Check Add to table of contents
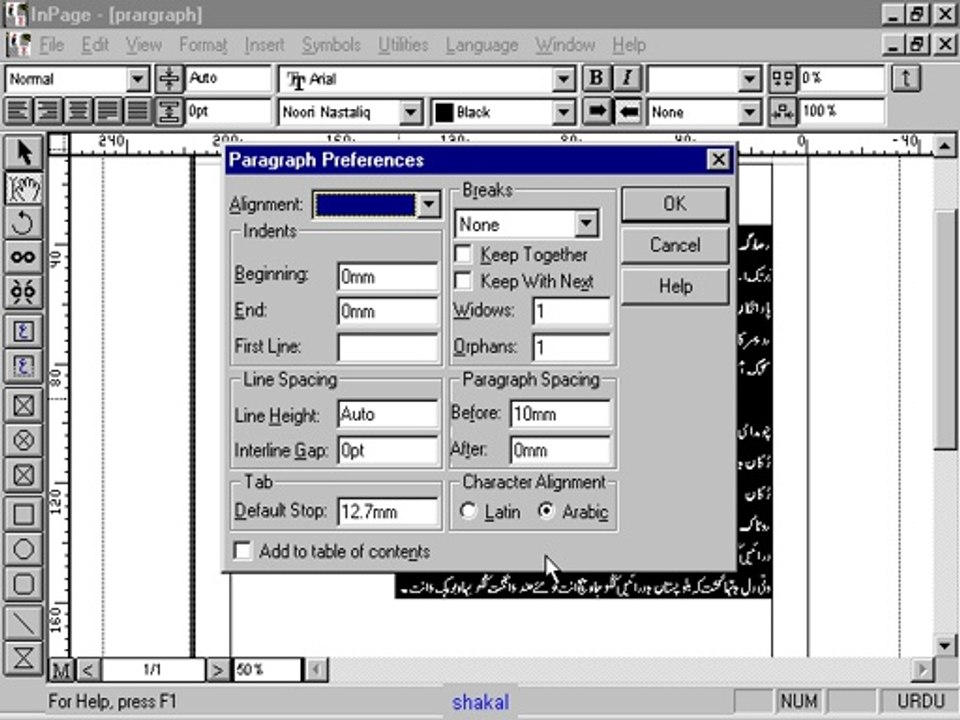This screenshot has width=960, height=720. click(x=242, y=550)
